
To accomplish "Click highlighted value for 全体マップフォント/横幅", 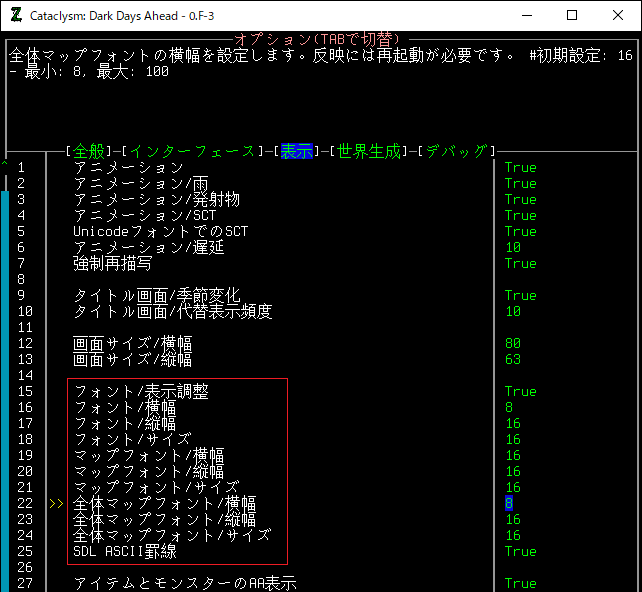I will click(509, 503).
